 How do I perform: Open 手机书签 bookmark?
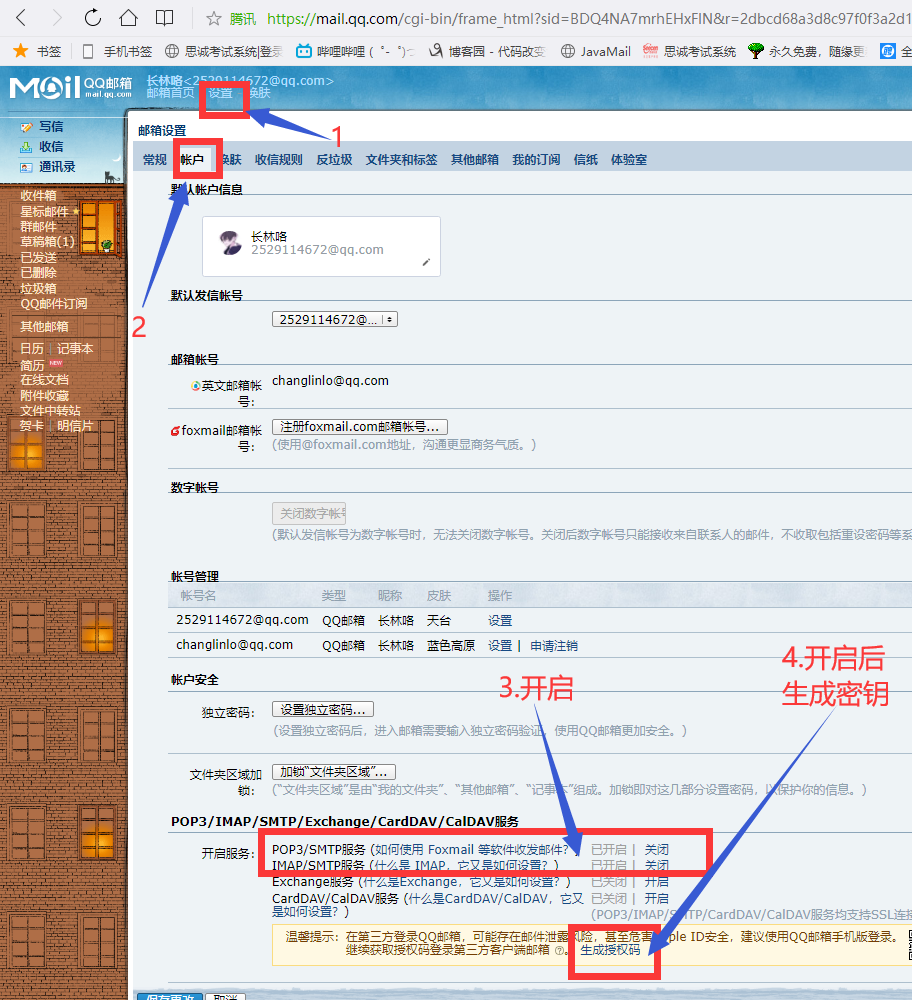(119, 51)
